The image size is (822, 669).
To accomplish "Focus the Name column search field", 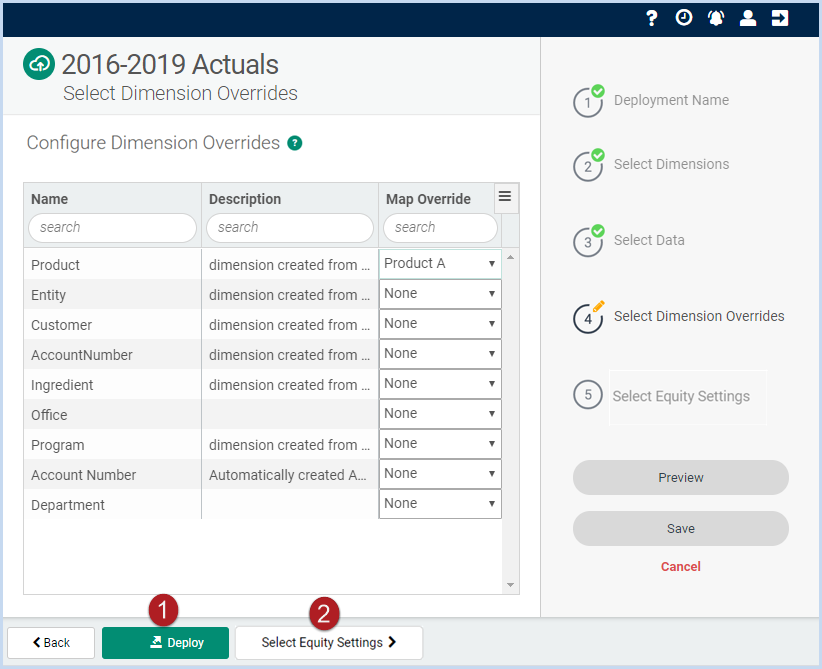I will 112,228.
